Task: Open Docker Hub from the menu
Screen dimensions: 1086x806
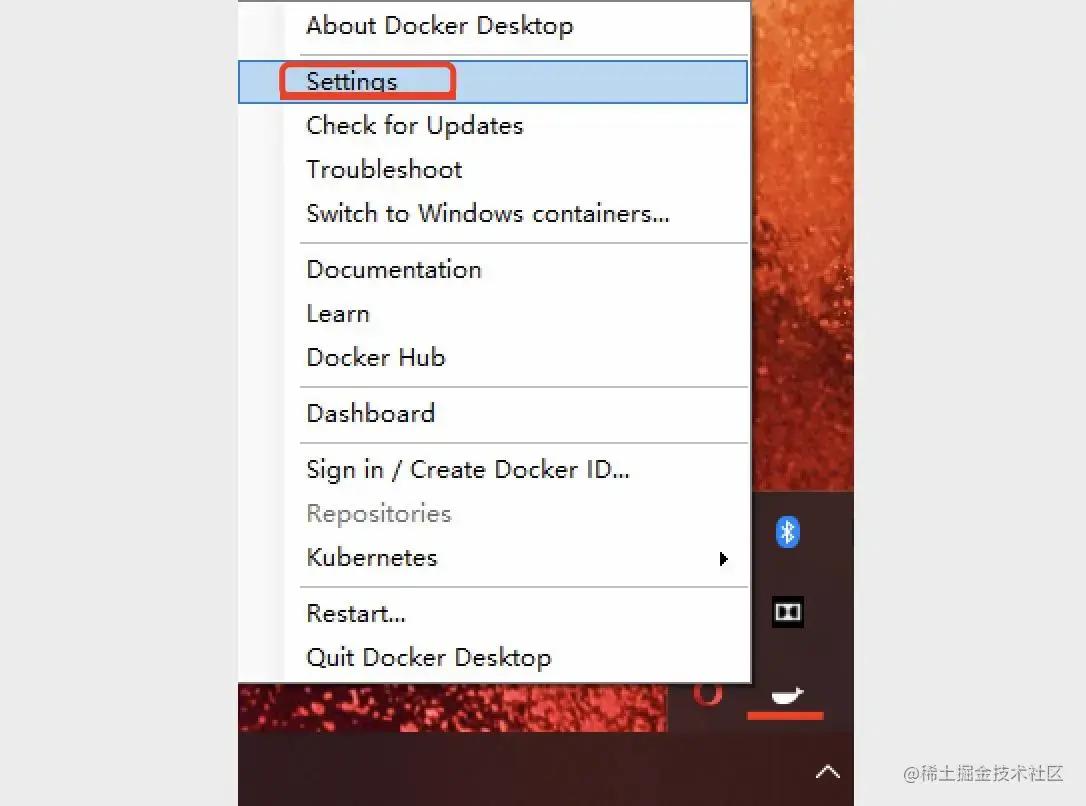Action: pos(492,357)
